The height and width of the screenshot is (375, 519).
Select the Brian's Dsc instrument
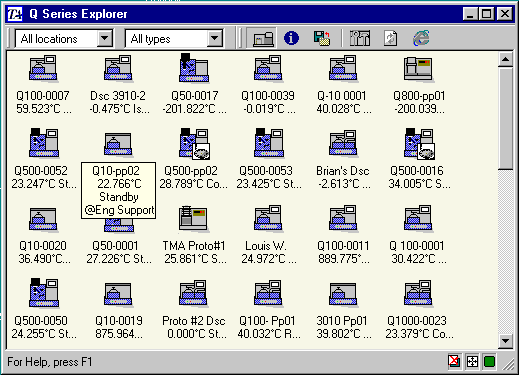tap(343, 158)
